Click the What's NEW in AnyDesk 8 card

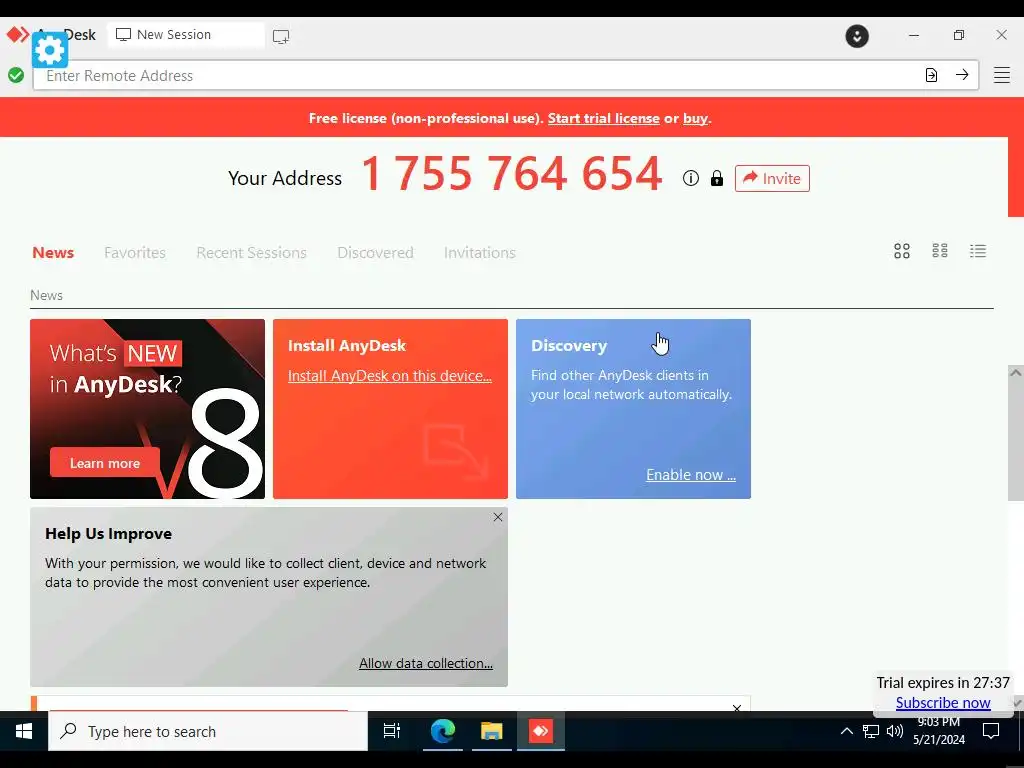pyautogui.click(x=148, y=409)
